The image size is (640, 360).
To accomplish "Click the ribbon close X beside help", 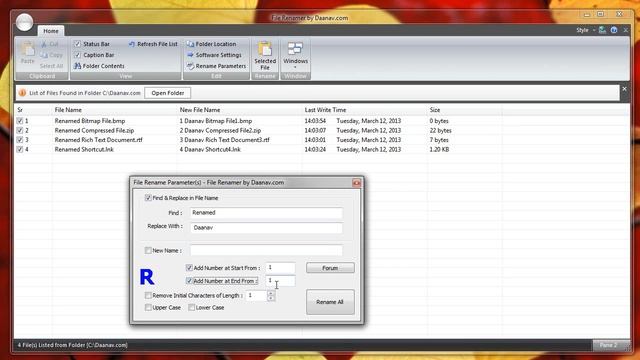I will click(626, 30).
